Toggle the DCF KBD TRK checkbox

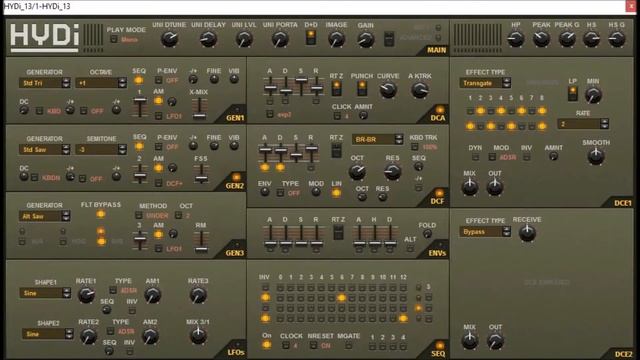tap(415, 147)
